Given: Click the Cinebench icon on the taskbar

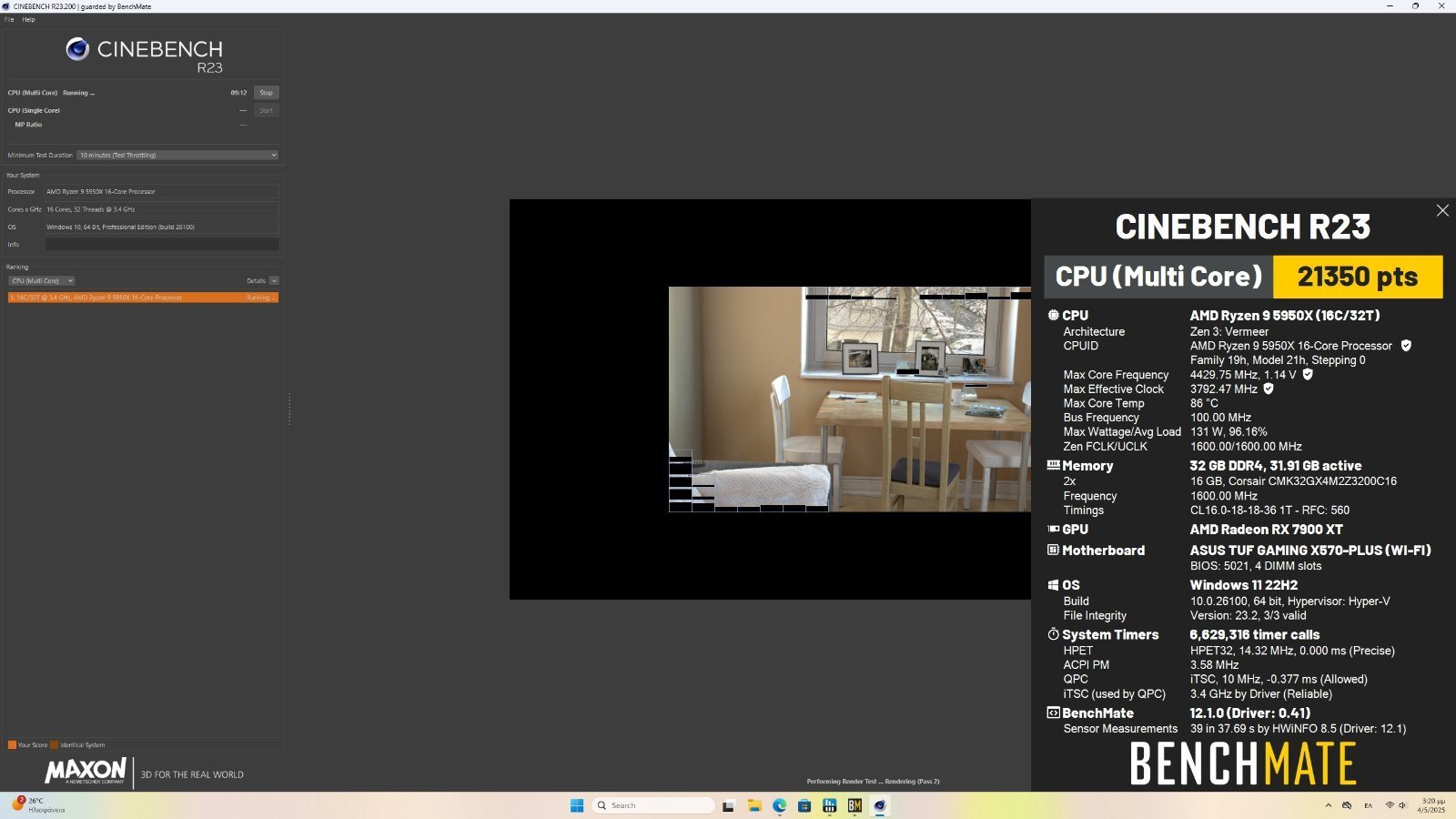Looking at the screenshot, I should point(879,805).
